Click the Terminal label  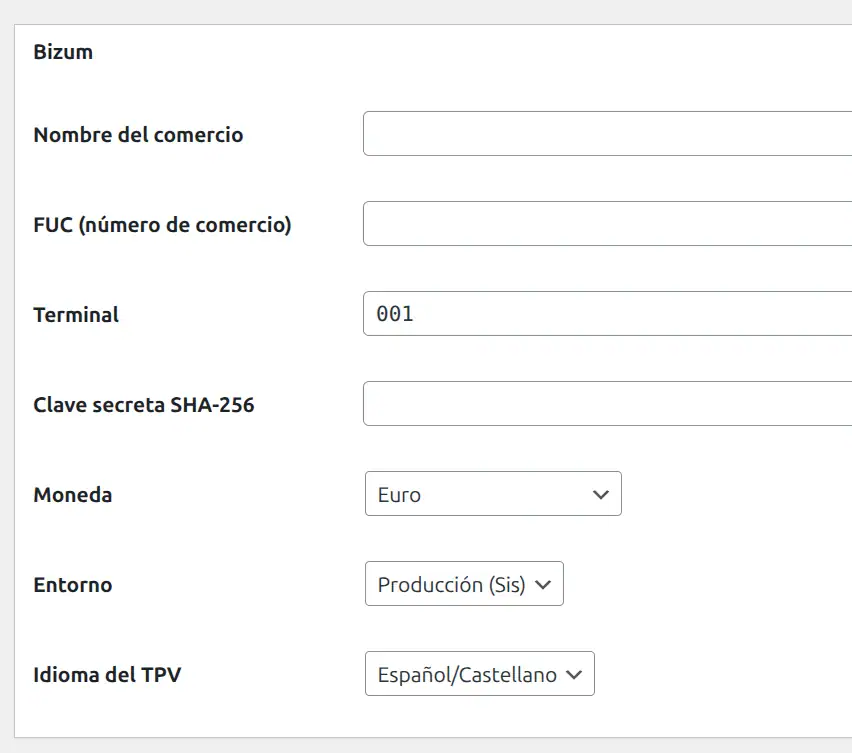click(76, 315)
